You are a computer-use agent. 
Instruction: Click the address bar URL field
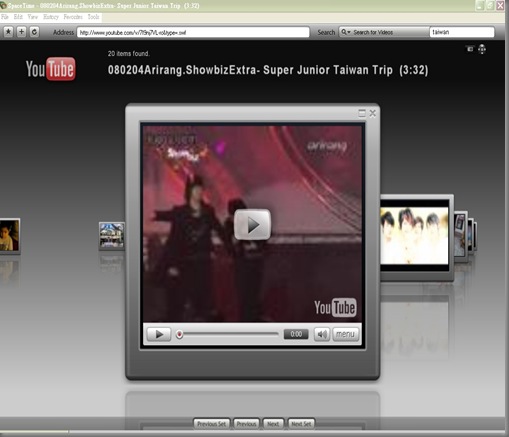point(193,32)
